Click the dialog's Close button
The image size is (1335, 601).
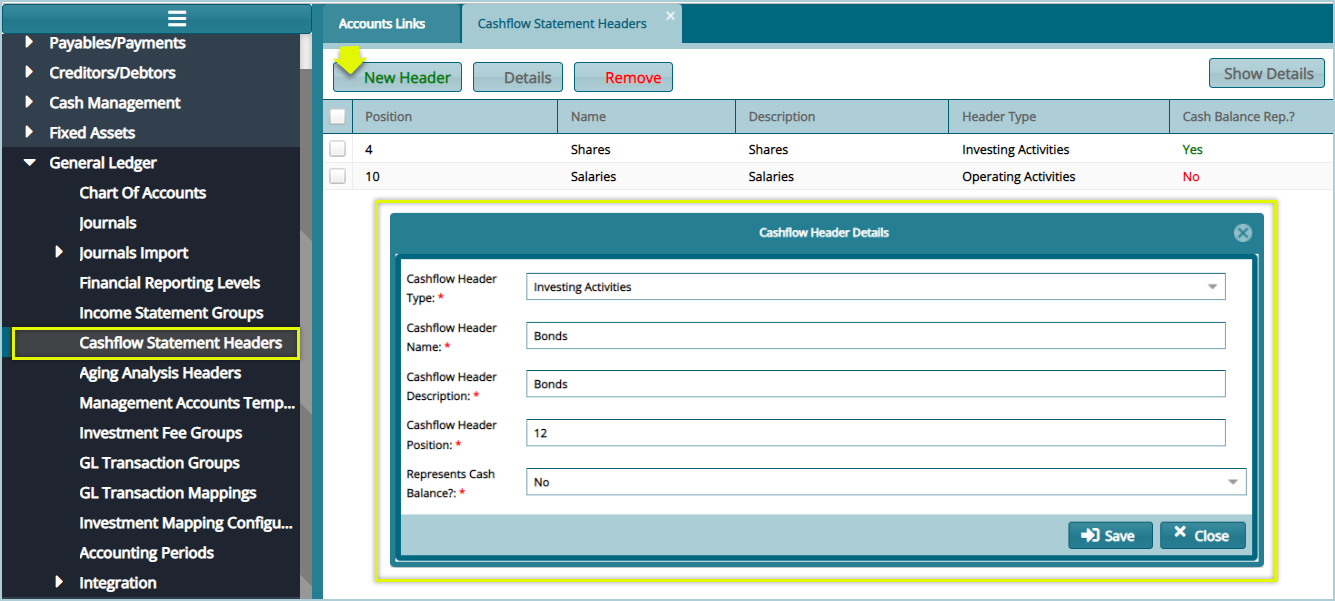(1203, 535)
